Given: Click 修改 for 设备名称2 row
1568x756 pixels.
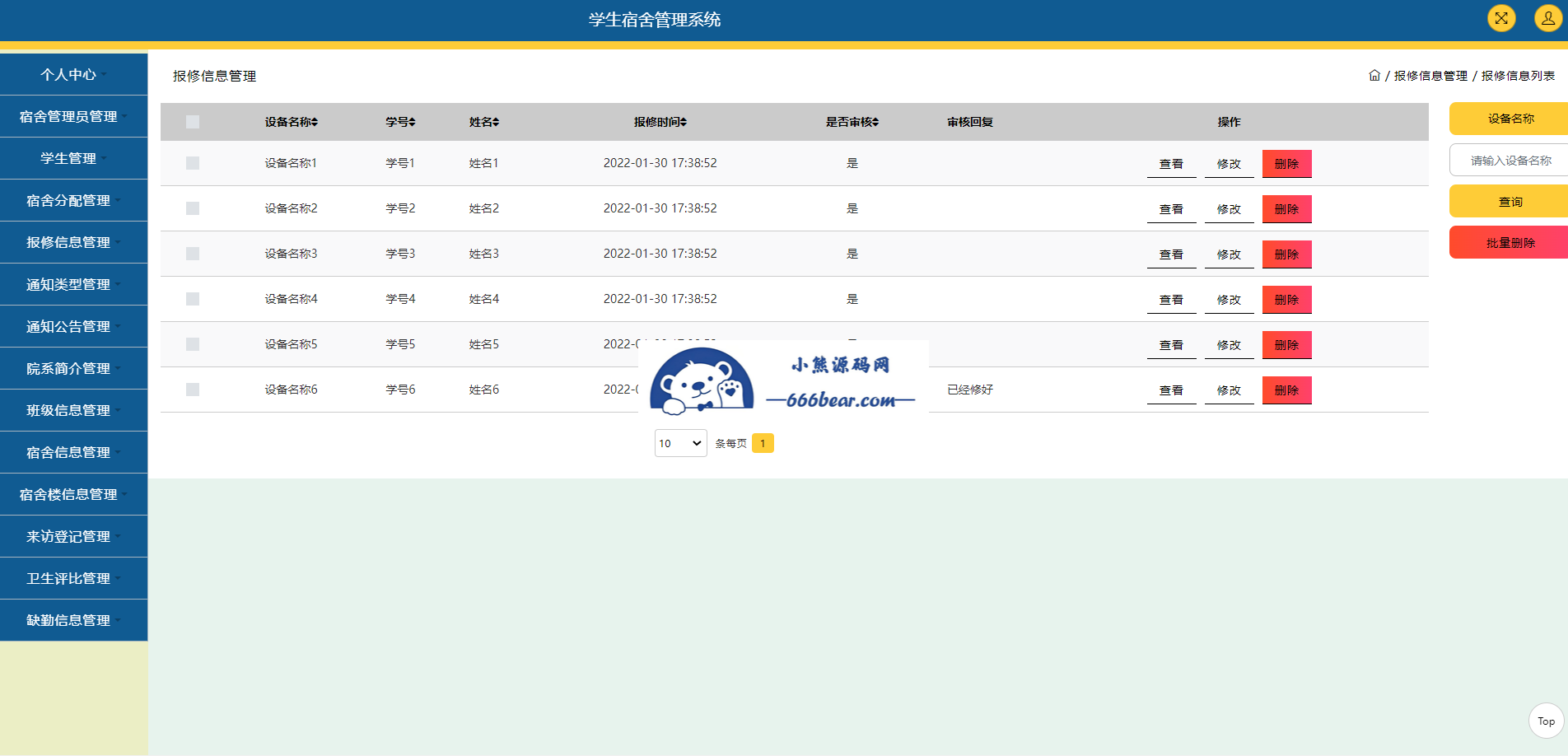Looking at the screenshot, I should coord(1229,209).
